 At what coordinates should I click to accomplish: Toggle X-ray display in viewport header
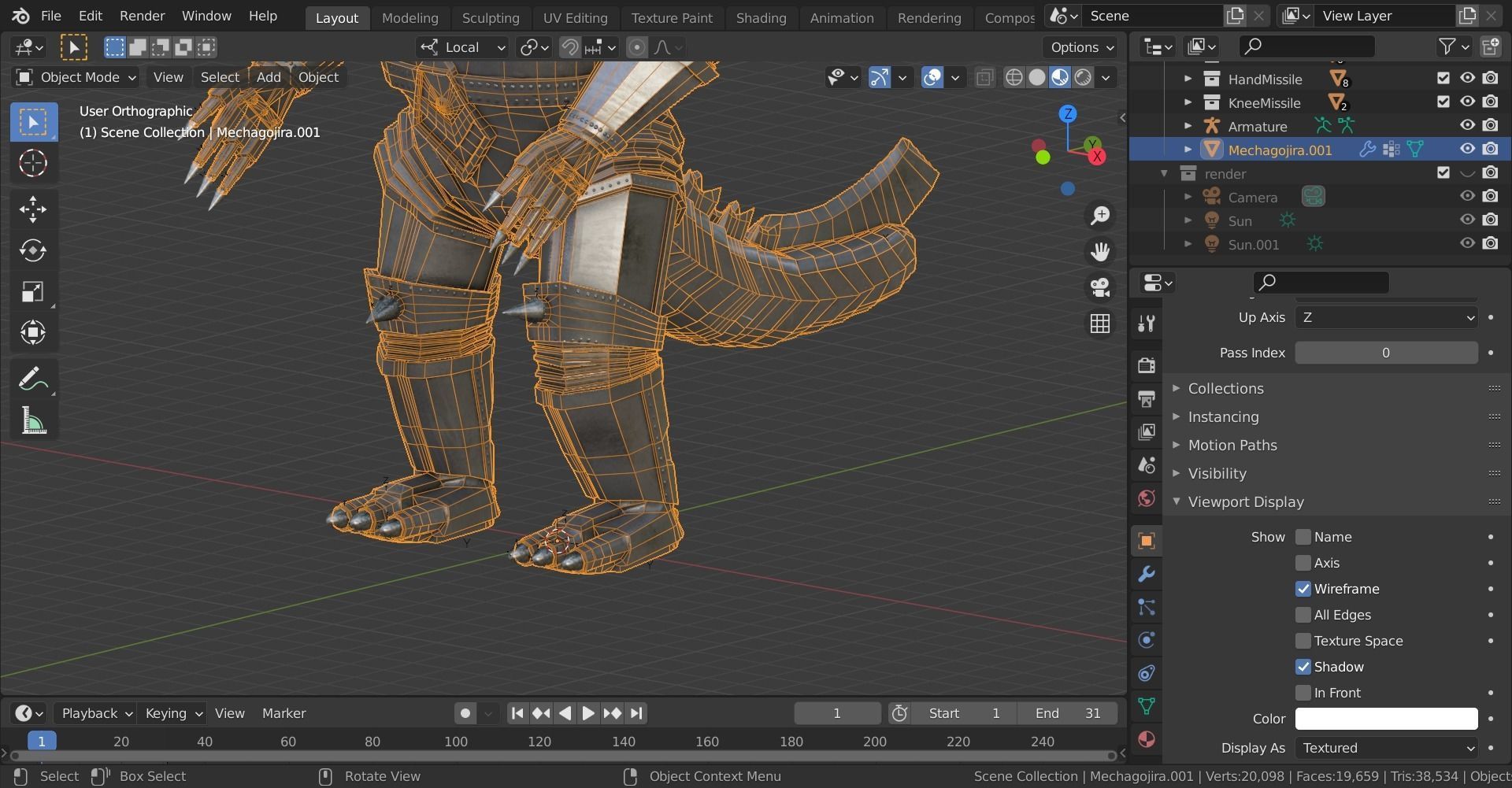coord(984,77)
